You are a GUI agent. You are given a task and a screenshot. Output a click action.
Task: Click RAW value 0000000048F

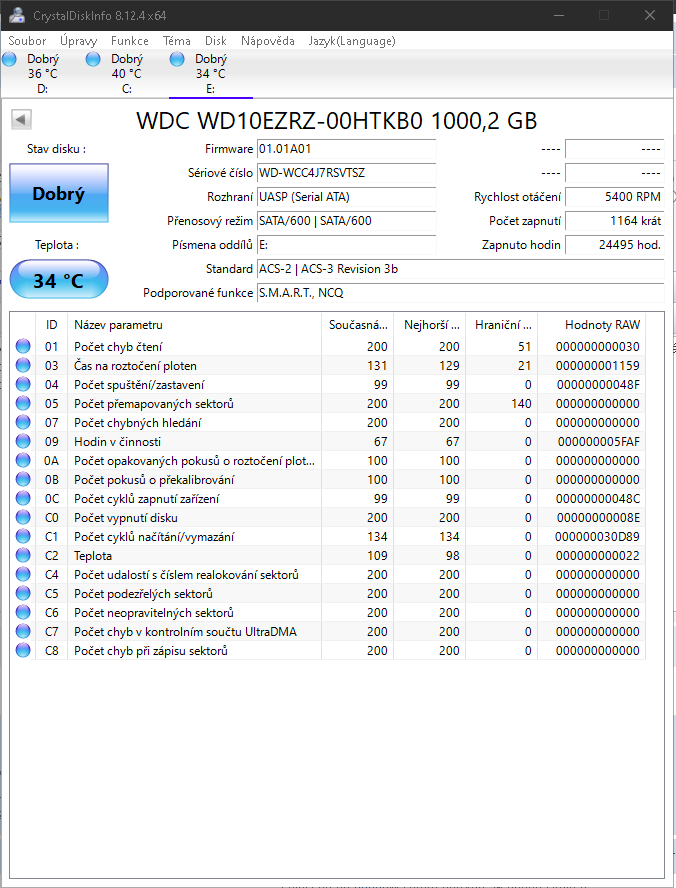tap(598, 385)
